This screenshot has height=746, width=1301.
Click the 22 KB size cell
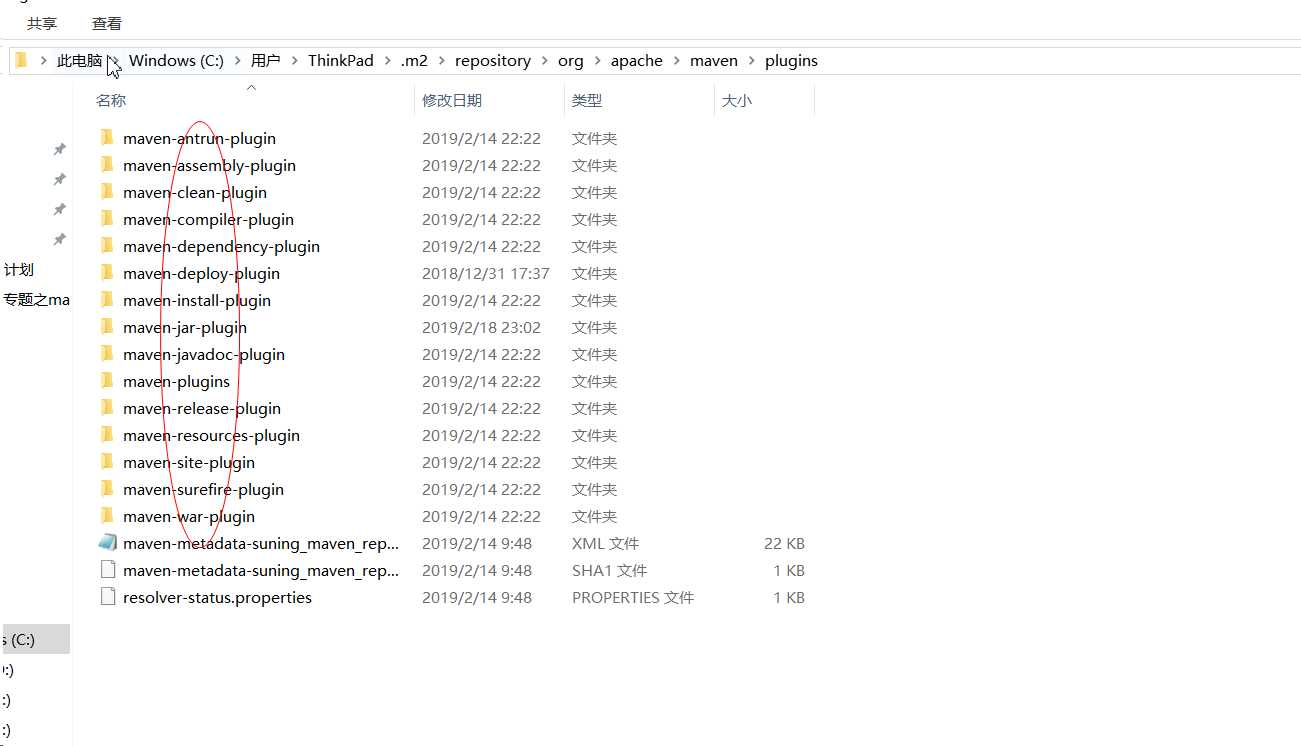pos(784,544)
